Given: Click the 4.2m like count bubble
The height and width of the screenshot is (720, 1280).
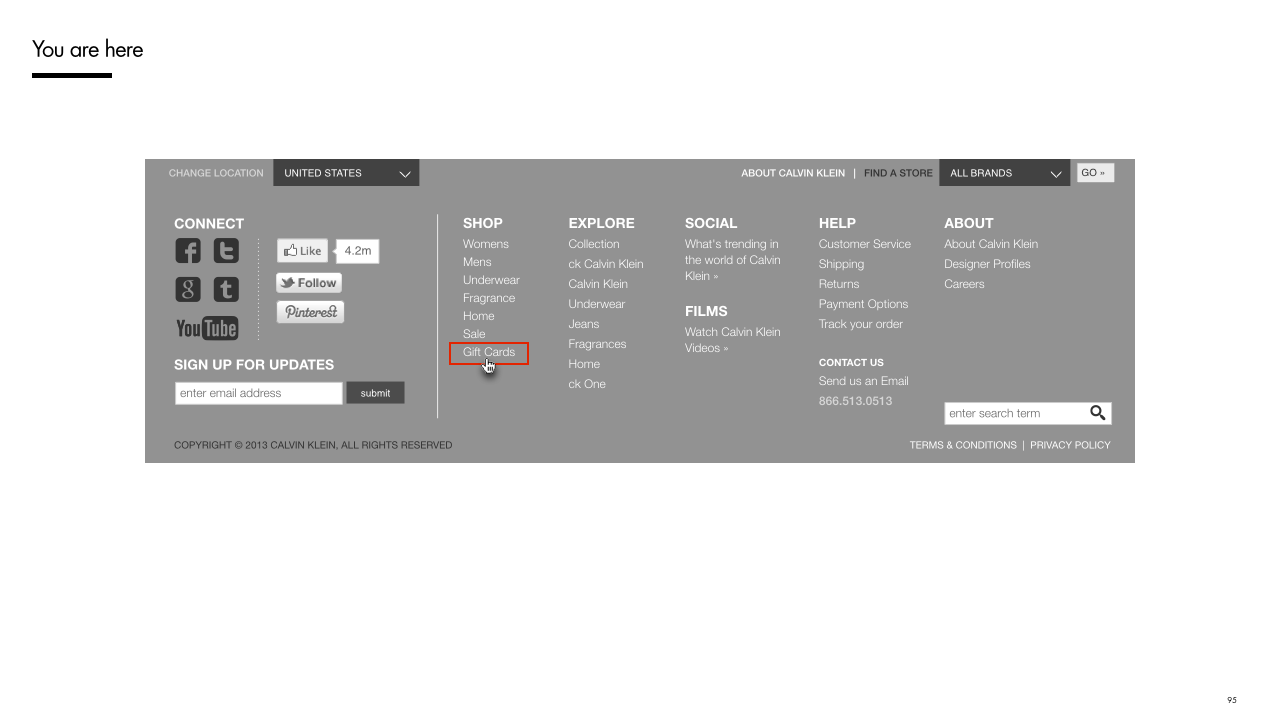Looking at the screenshot, I should 357,251.
